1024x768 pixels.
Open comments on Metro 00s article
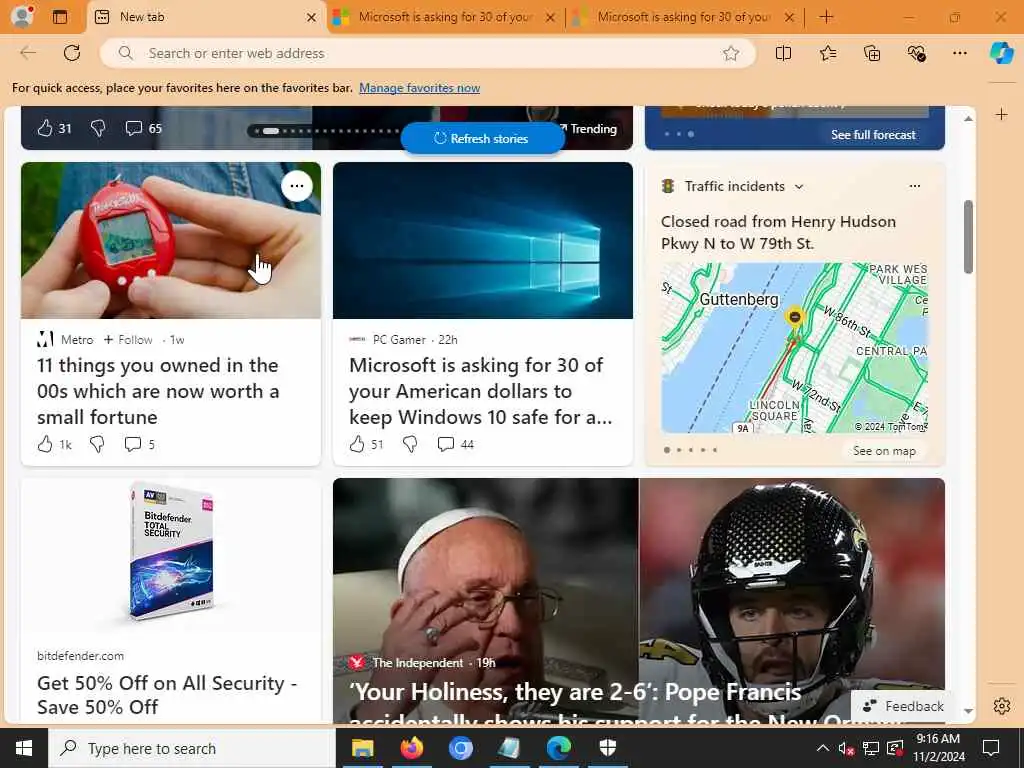(x=133, y=444)
